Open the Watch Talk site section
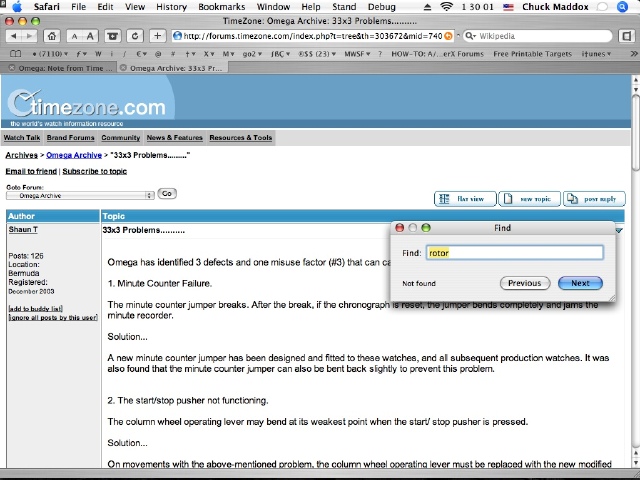The image size is (640, 480). coord(22,138)
